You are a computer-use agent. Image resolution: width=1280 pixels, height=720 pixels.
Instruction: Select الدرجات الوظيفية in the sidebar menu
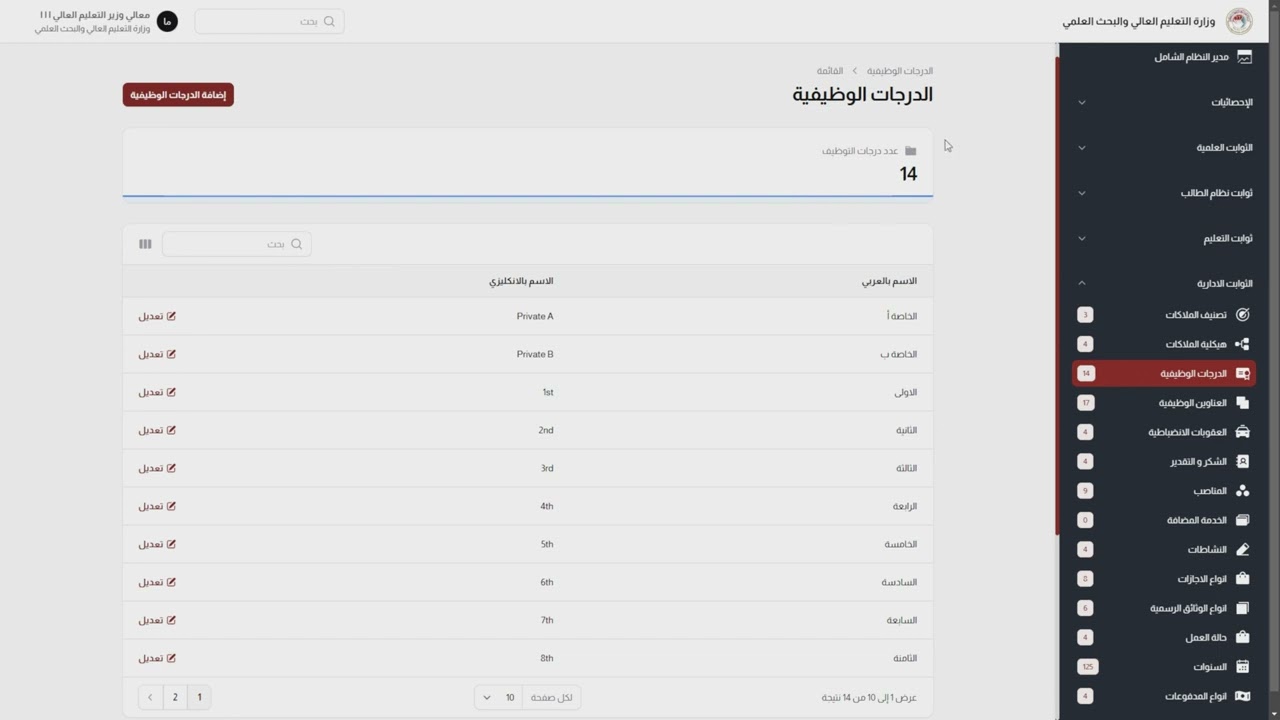[x=1163, y=374]
